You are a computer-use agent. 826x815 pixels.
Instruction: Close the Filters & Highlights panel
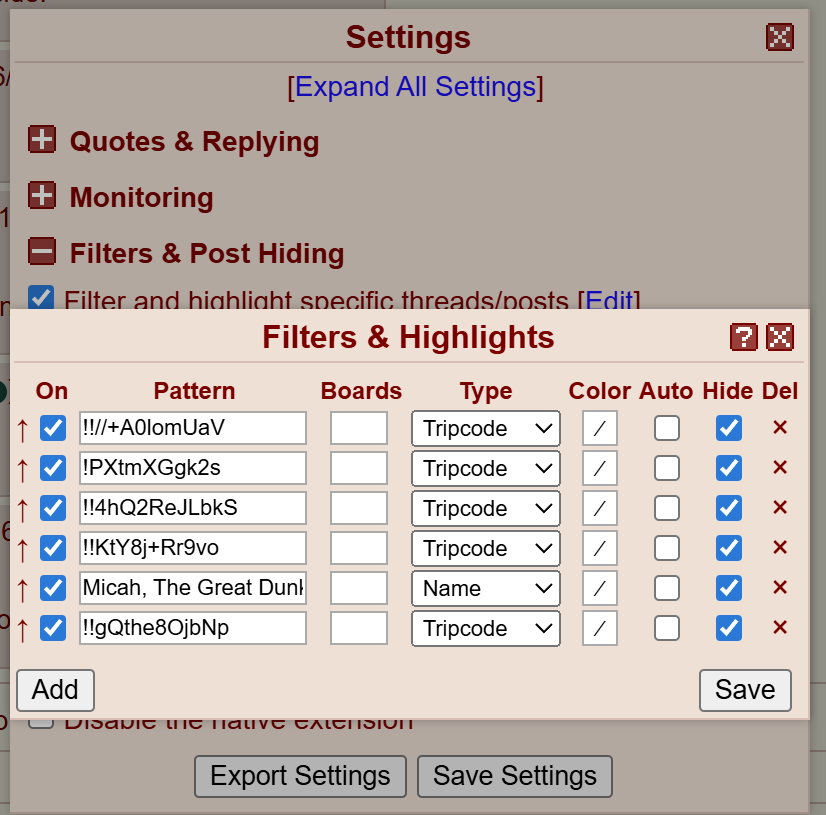[780, 337]
